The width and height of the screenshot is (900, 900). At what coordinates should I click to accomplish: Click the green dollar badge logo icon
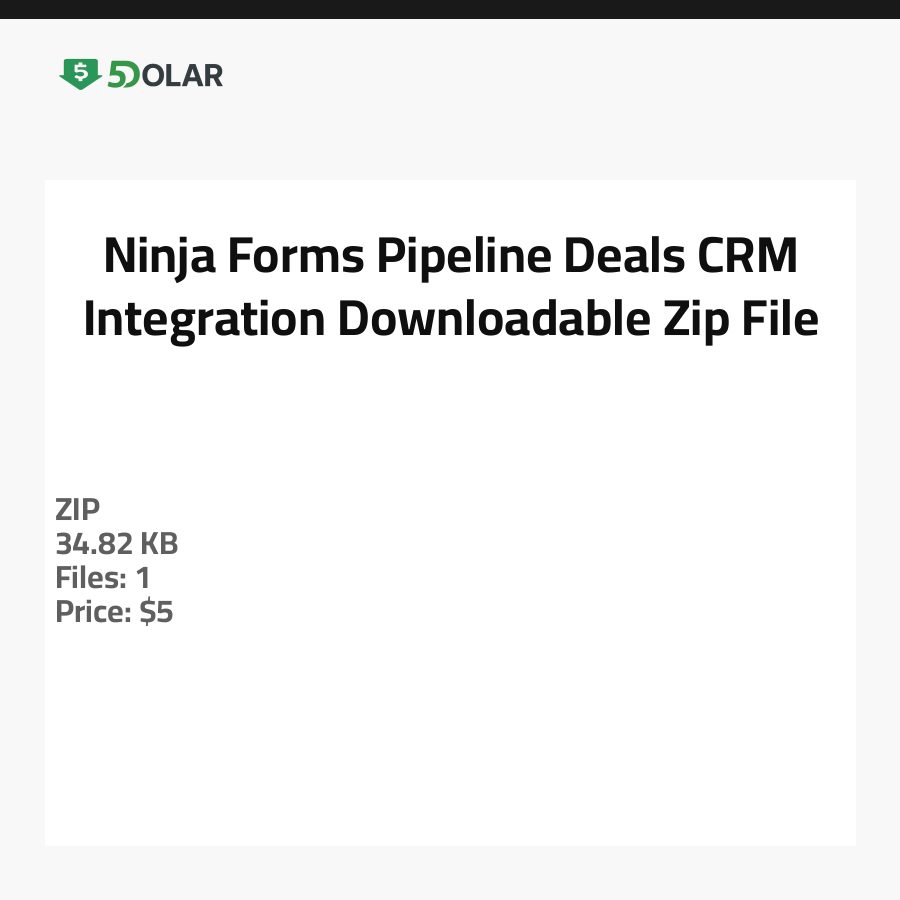pos(80,74)
